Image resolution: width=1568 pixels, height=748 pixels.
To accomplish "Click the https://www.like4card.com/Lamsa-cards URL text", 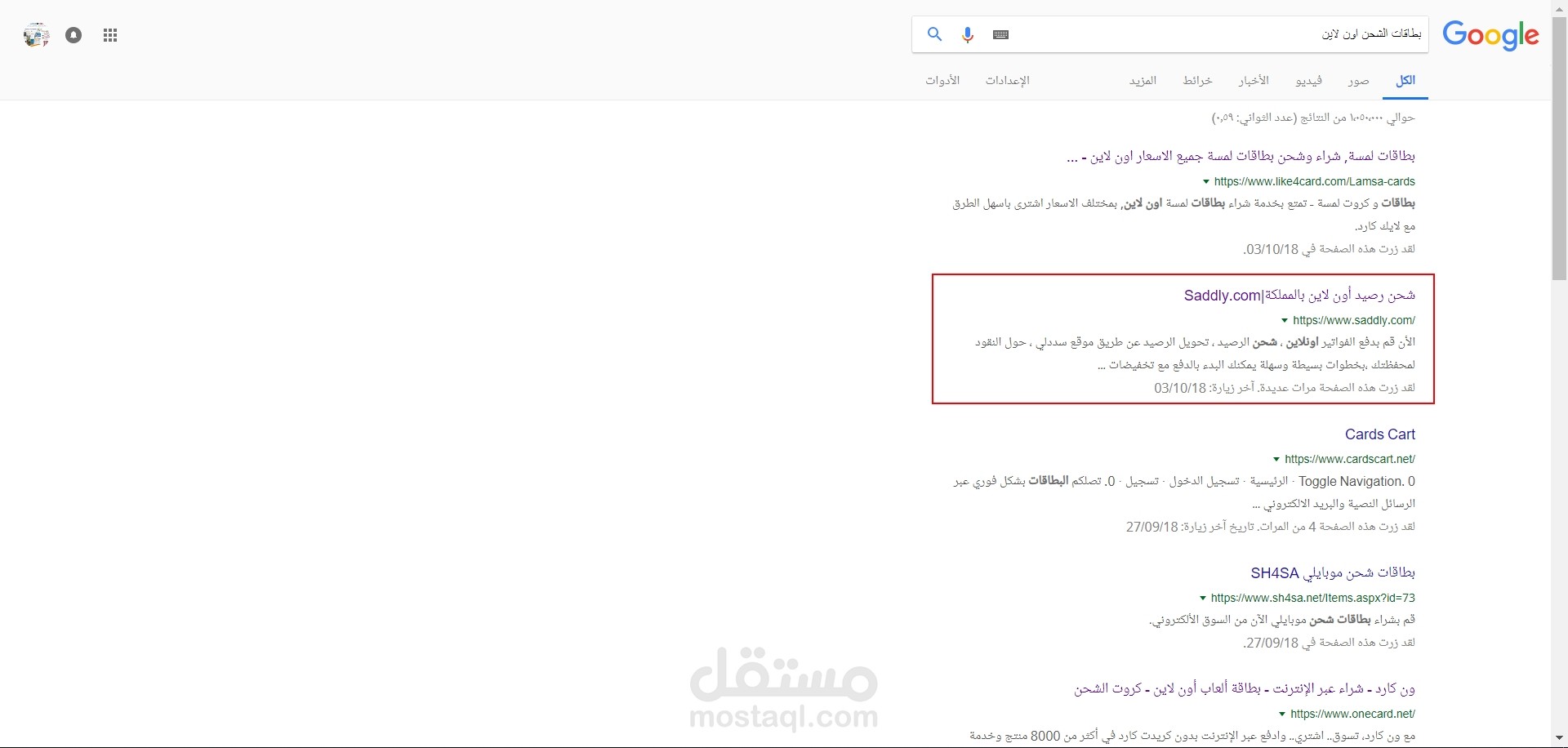I will point(1315,182).
